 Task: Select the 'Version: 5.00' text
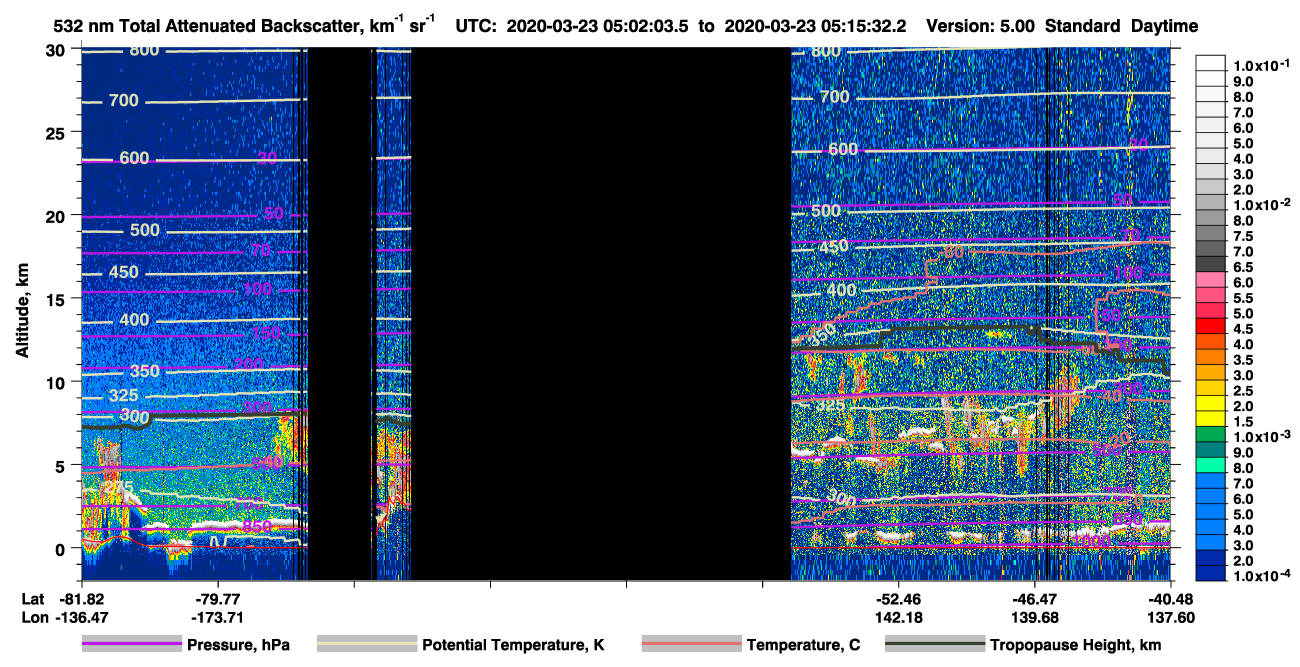(981, 26)
